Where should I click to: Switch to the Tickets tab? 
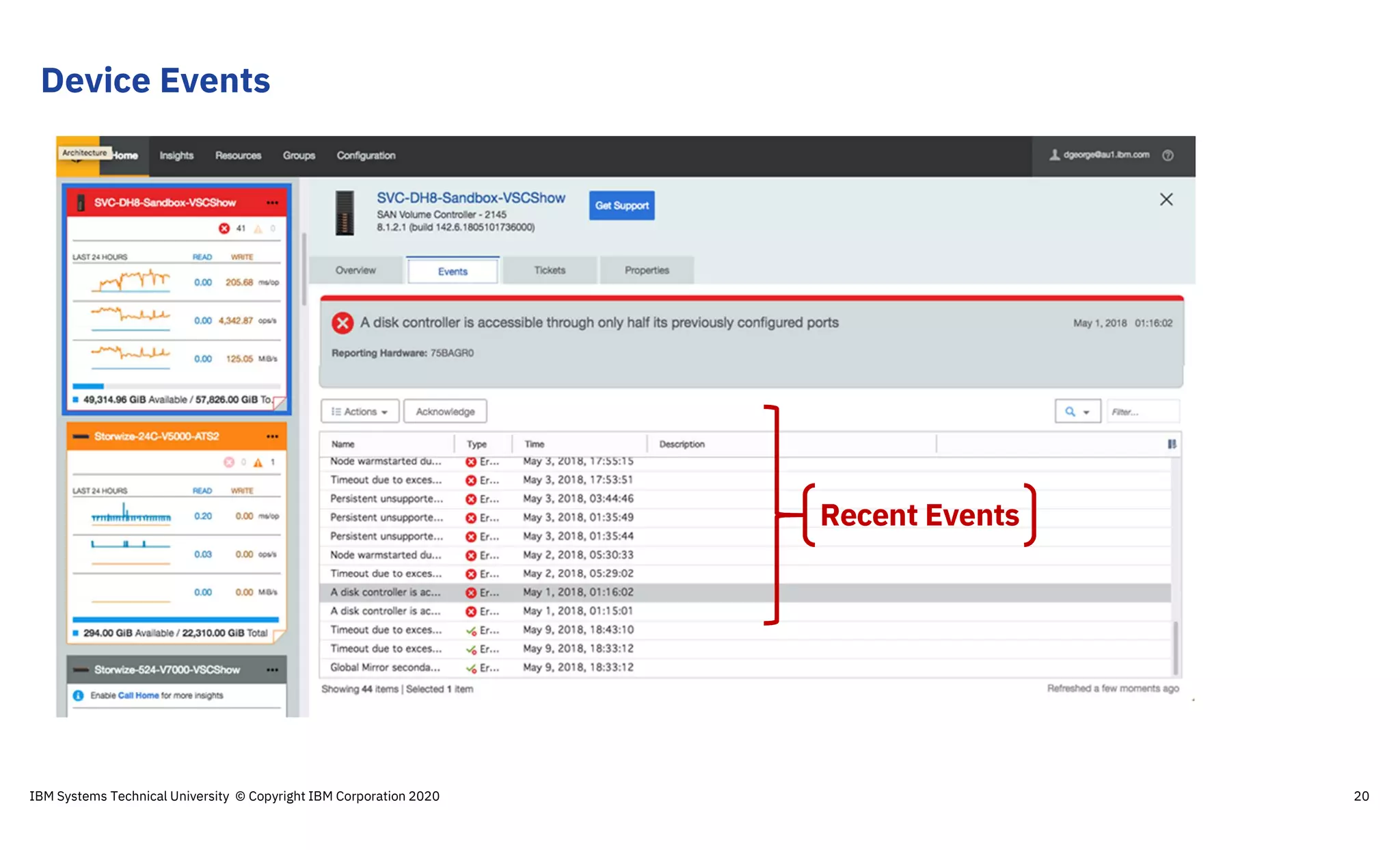coord(550,270)
